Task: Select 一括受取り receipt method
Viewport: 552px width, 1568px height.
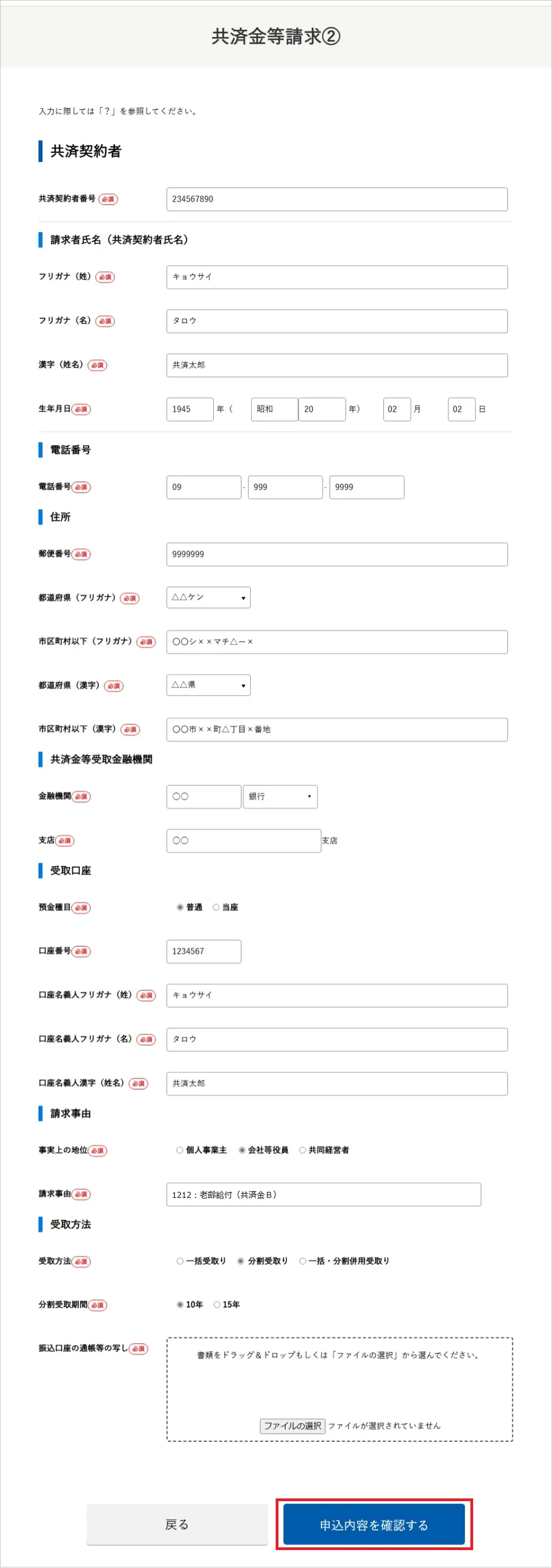Action: 179,1260
